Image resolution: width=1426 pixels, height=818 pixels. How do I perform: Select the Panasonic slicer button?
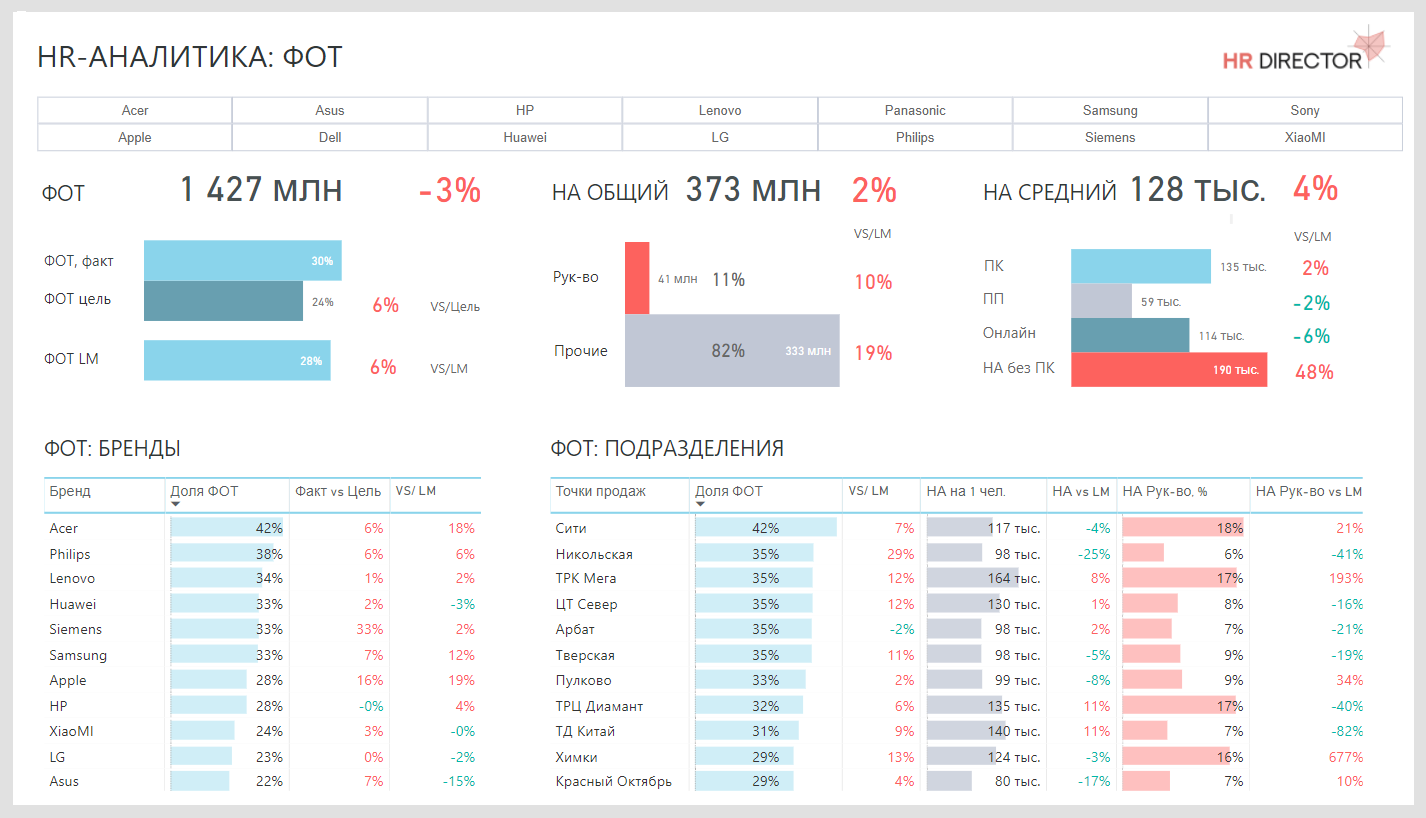[915, 110]
